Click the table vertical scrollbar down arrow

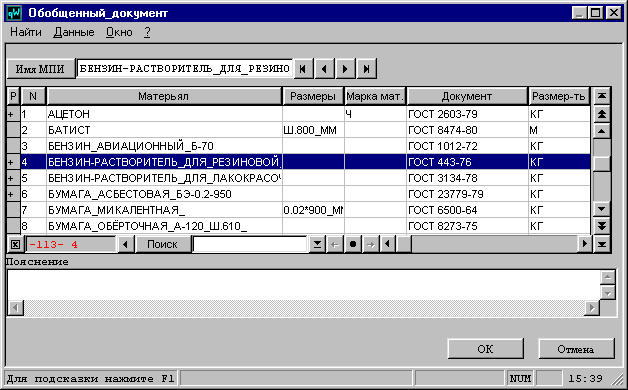(x=602, y=209)
